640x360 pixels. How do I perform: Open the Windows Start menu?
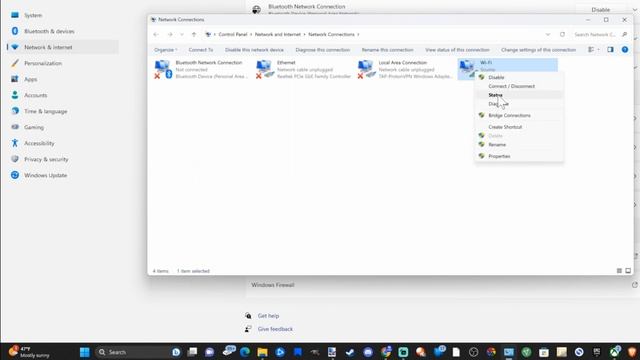click(84, 352)
